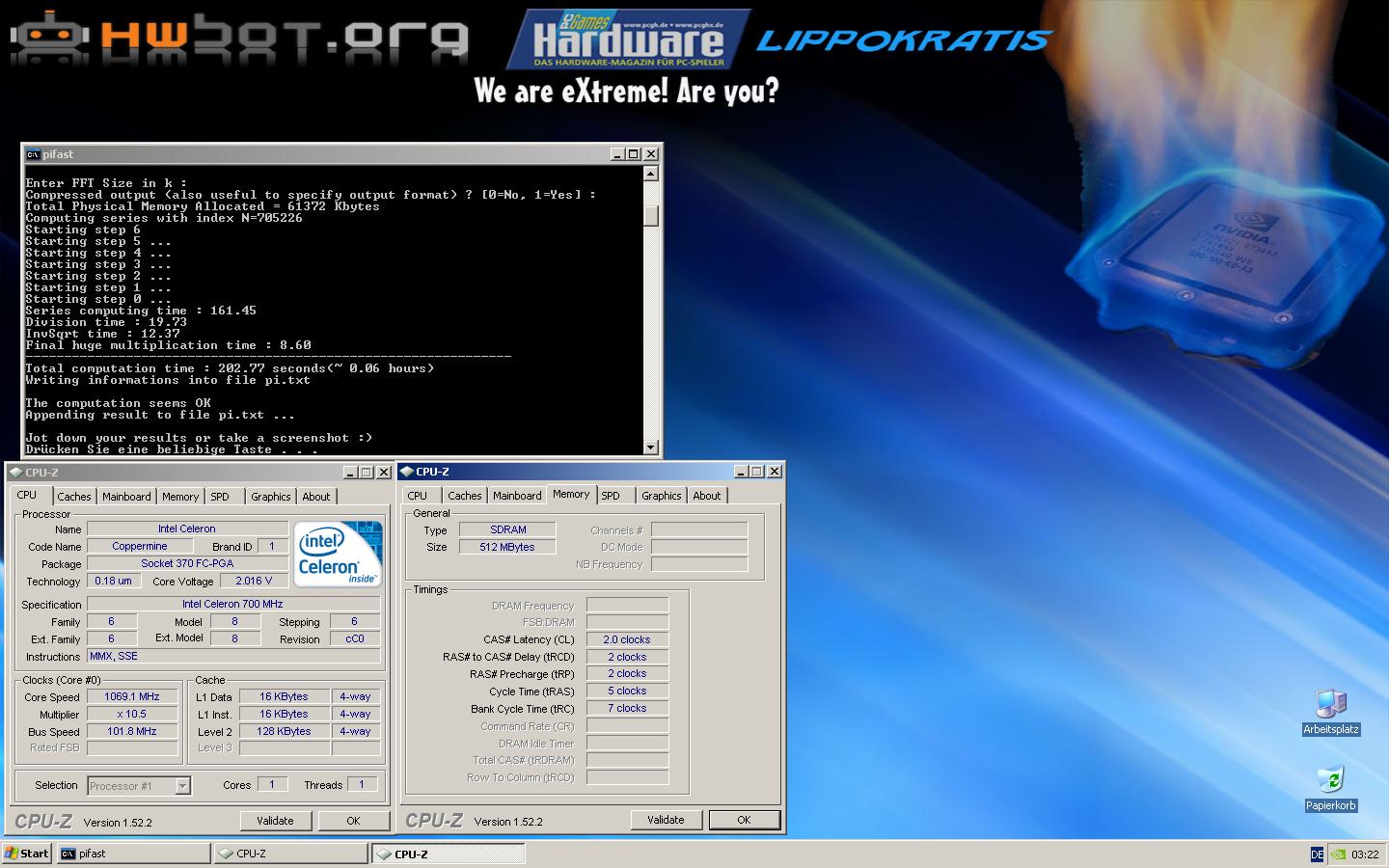Image resolution: width=1389 pixels, height=868 pixels.
Task: Switch to Graphics tab in right CPU-Z window
Action: pos(662,496)
